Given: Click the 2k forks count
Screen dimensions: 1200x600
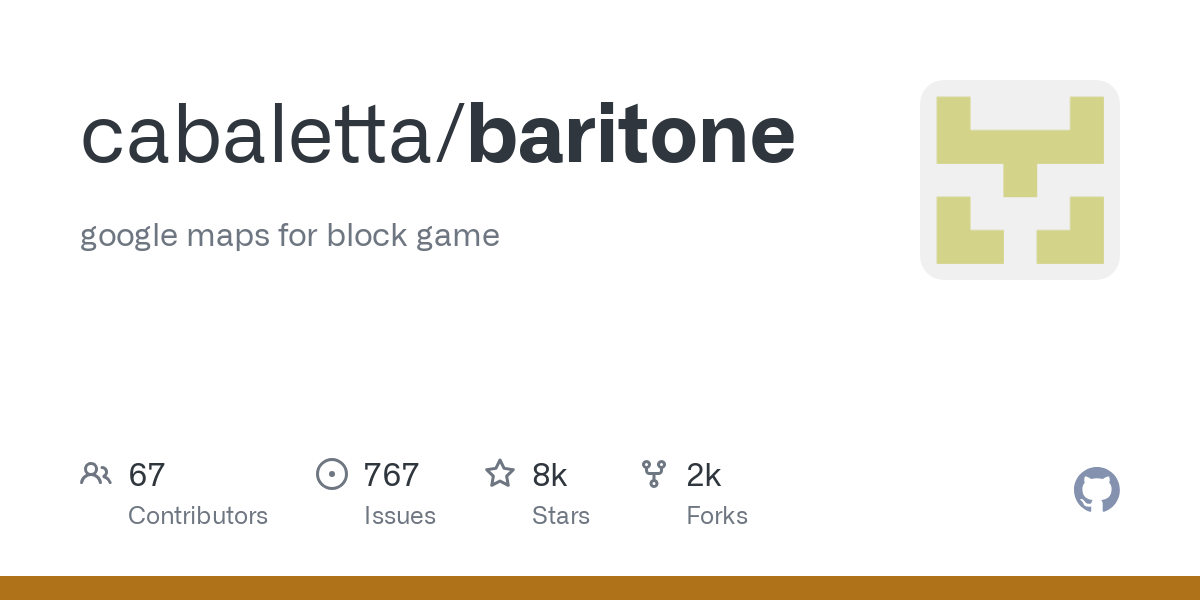Looking at the screenshot, I should point(704,475).
